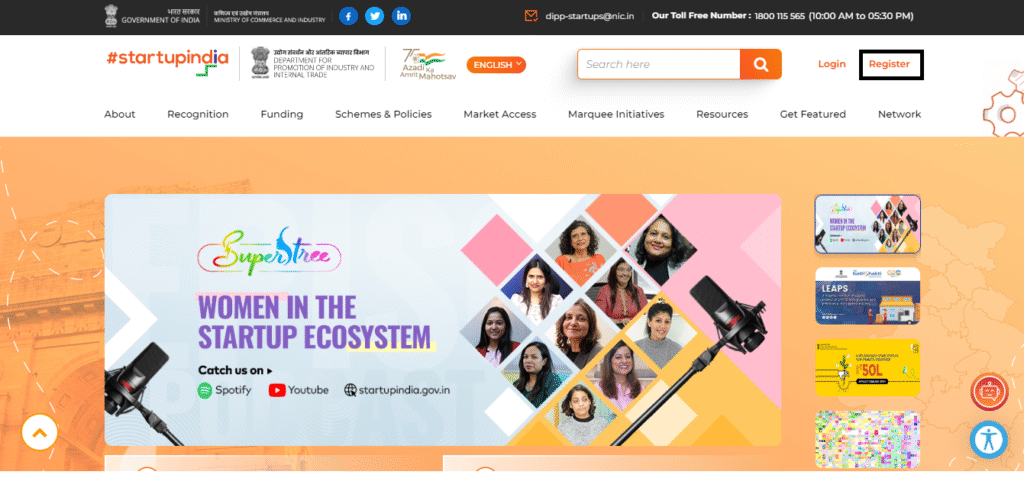Click the orange search magnifier button

click(x=760, y=64)
